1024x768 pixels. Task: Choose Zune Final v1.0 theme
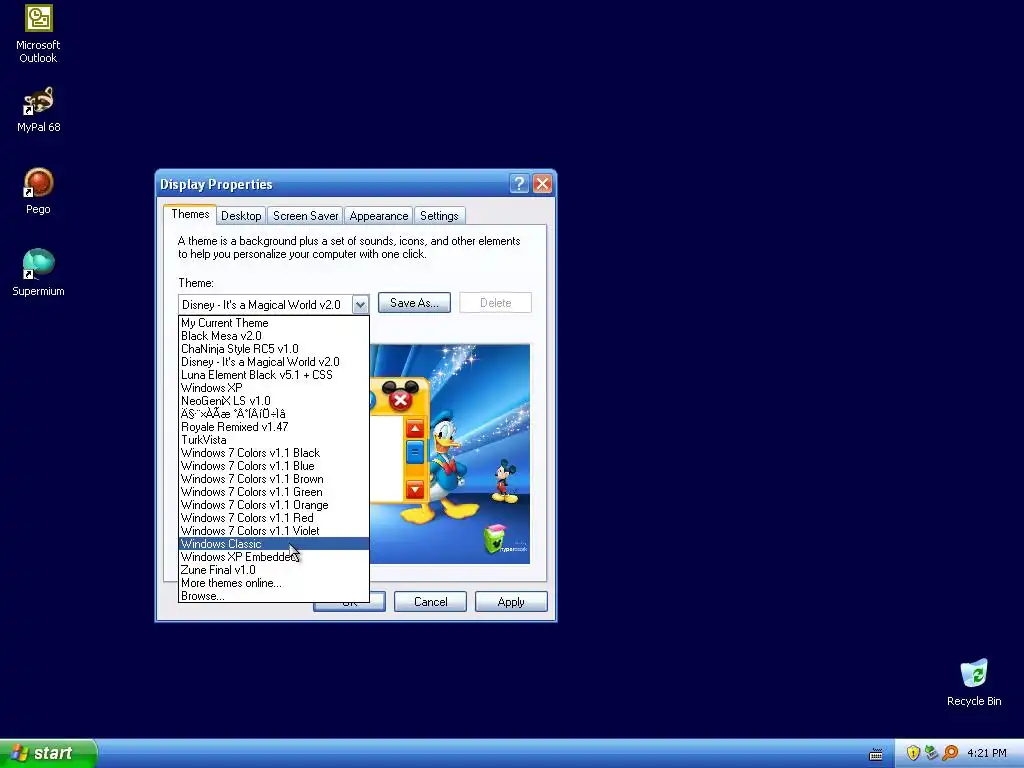pyautogui.click(x=274, y=570)
